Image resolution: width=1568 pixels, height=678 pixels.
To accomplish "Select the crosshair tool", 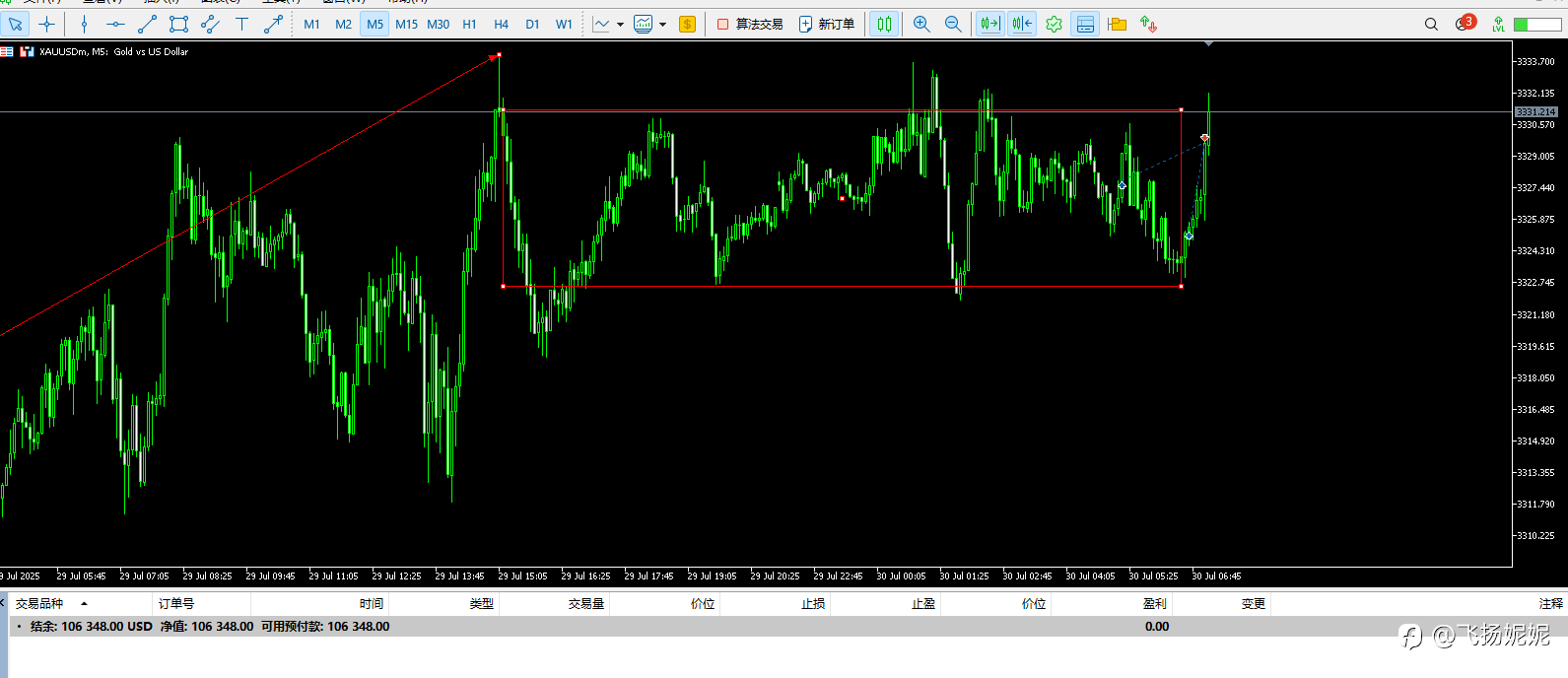I will (46, 24).
